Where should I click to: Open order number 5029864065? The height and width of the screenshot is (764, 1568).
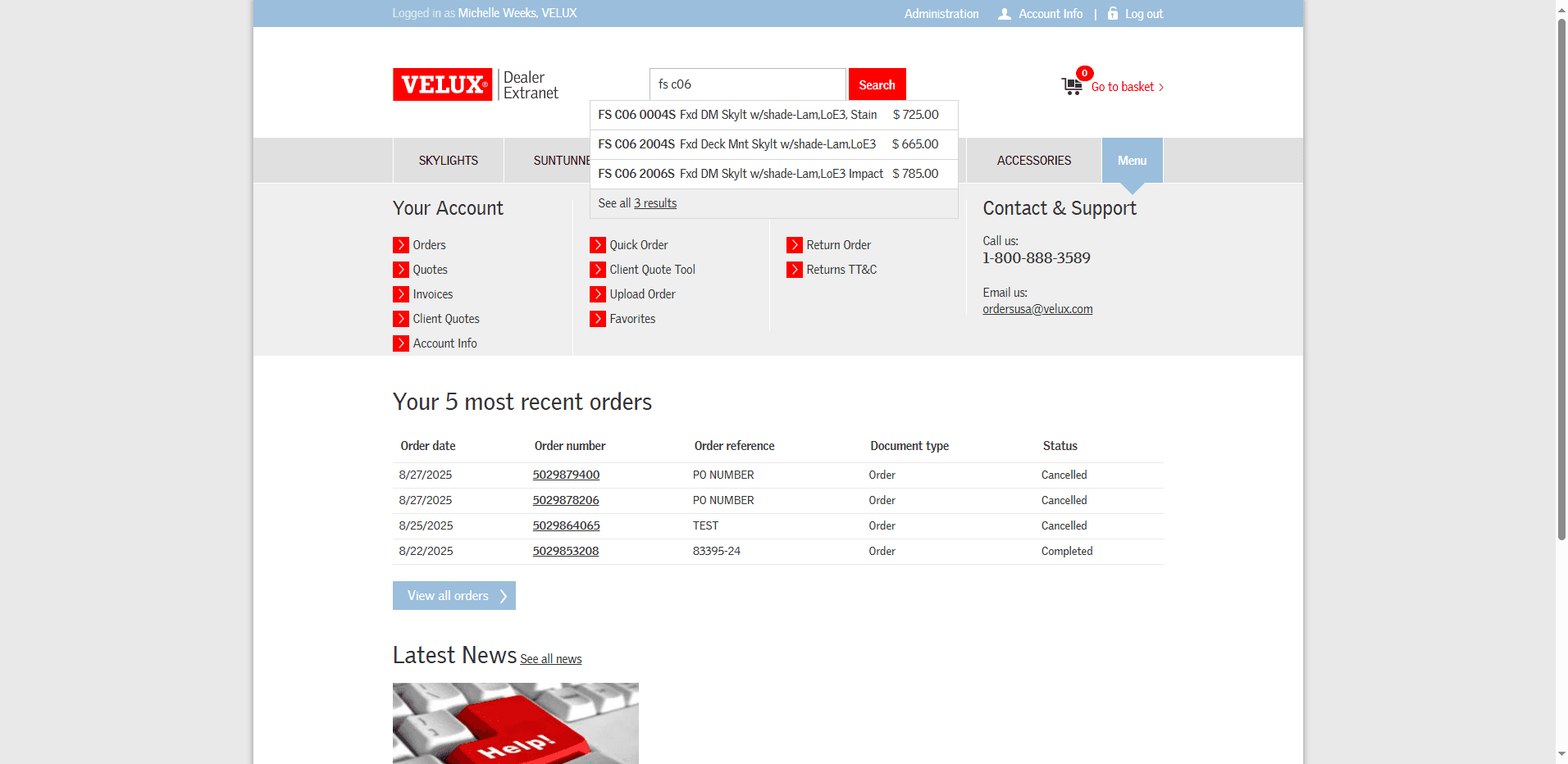pos(567,525)
